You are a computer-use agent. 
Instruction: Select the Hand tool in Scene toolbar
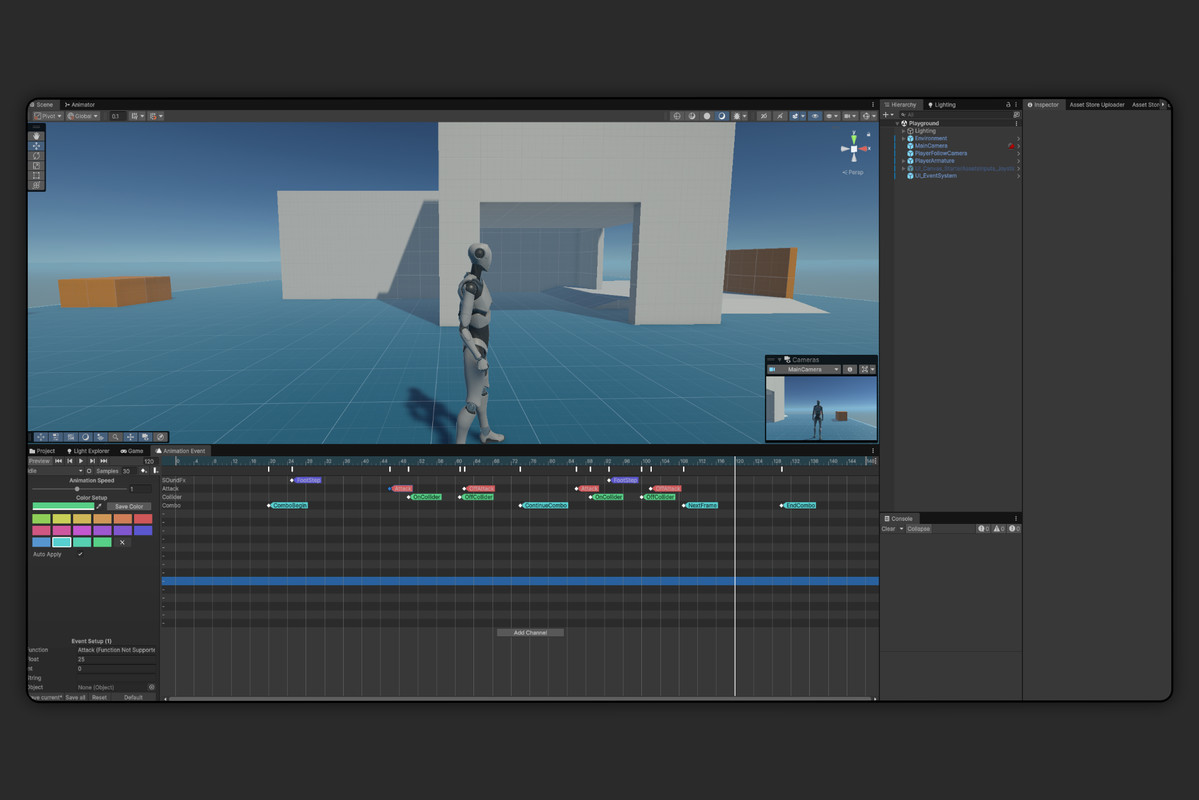click(x=37, y=136)
